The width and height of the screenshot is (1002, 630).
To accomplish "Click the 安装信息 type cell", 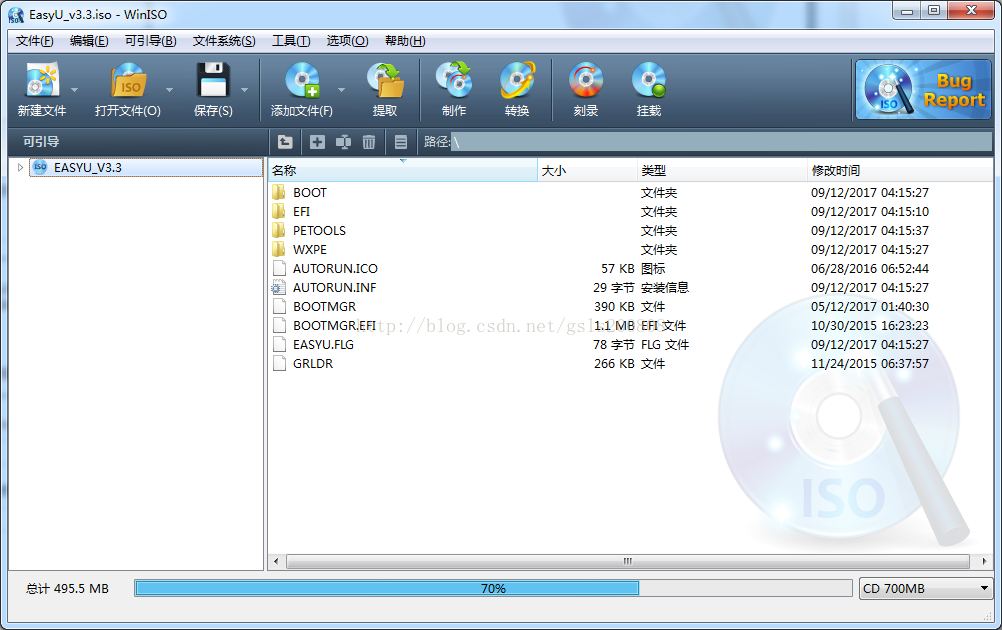I will (665, 288).
